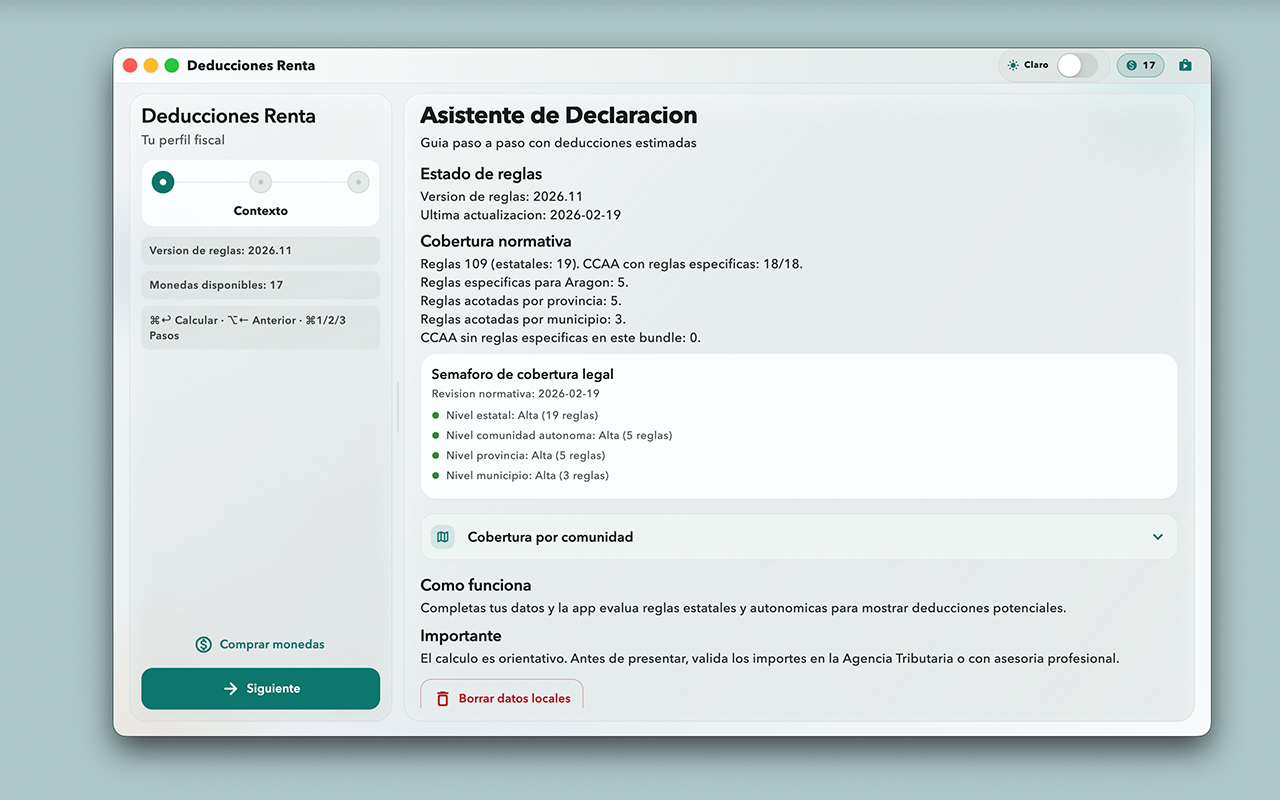
Task: Go to the first step dot, Contexto
Action: point(163,182)
